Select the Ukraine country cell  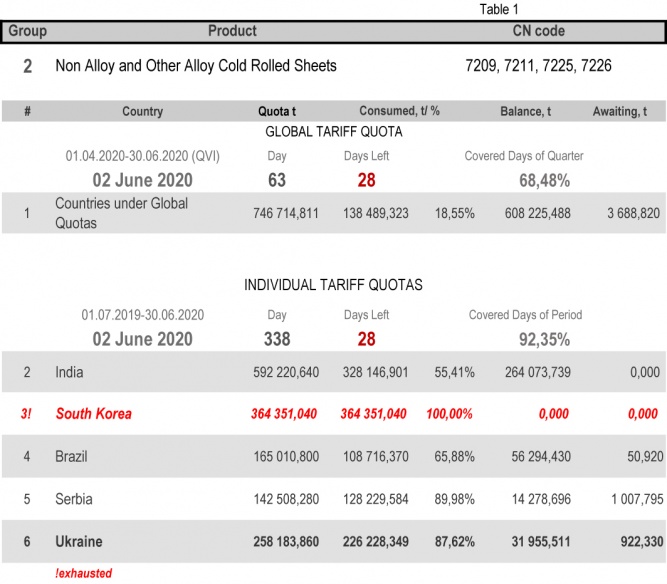78,541
